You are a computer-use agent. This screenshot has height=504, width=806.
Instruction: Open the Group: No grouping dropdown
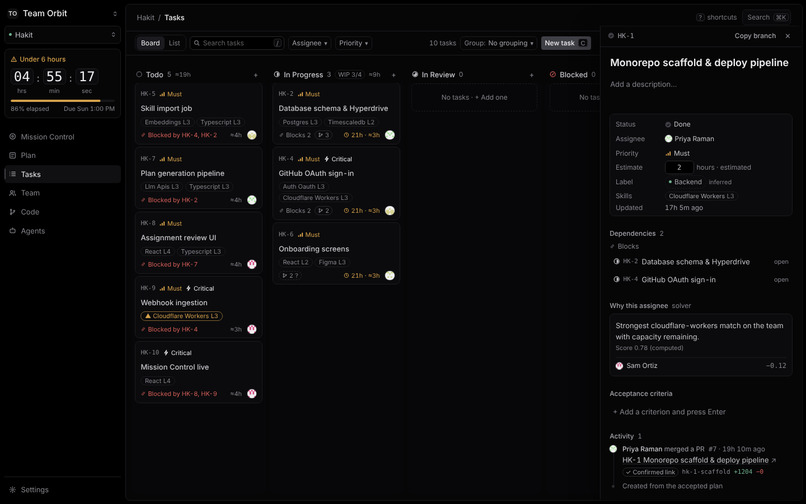pos(498,43)
